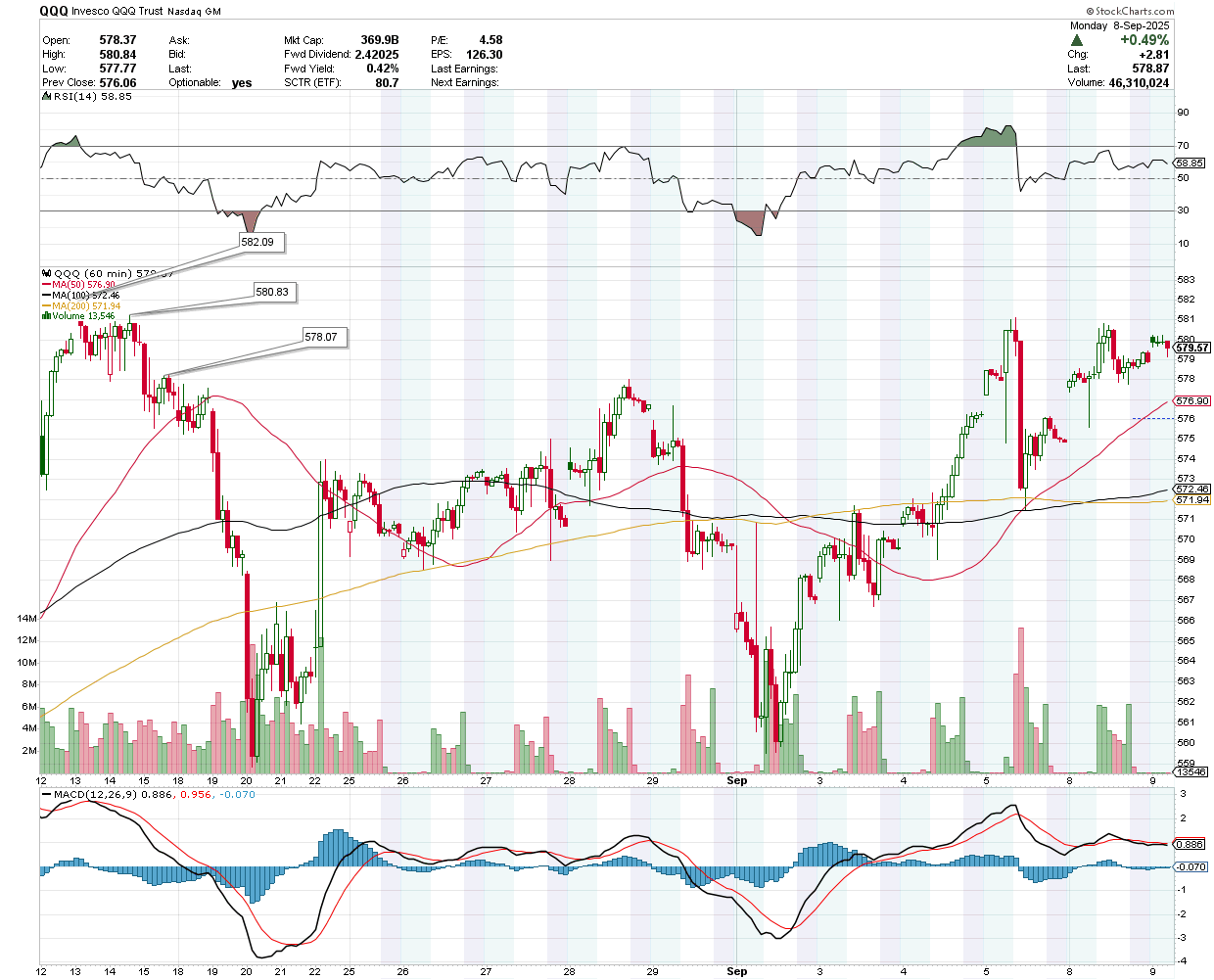The height and width of the screenshot is (980, 1214).
Task: Click the Last Earnings label
Action: click(x=464, y=69)
